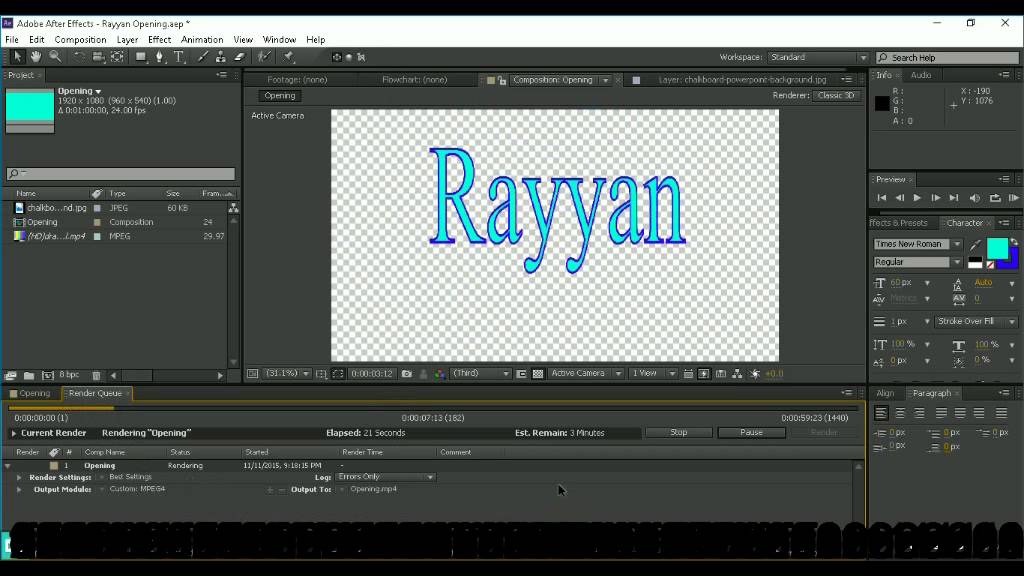Create a new folder in Project panel

[x=29, y=376]
